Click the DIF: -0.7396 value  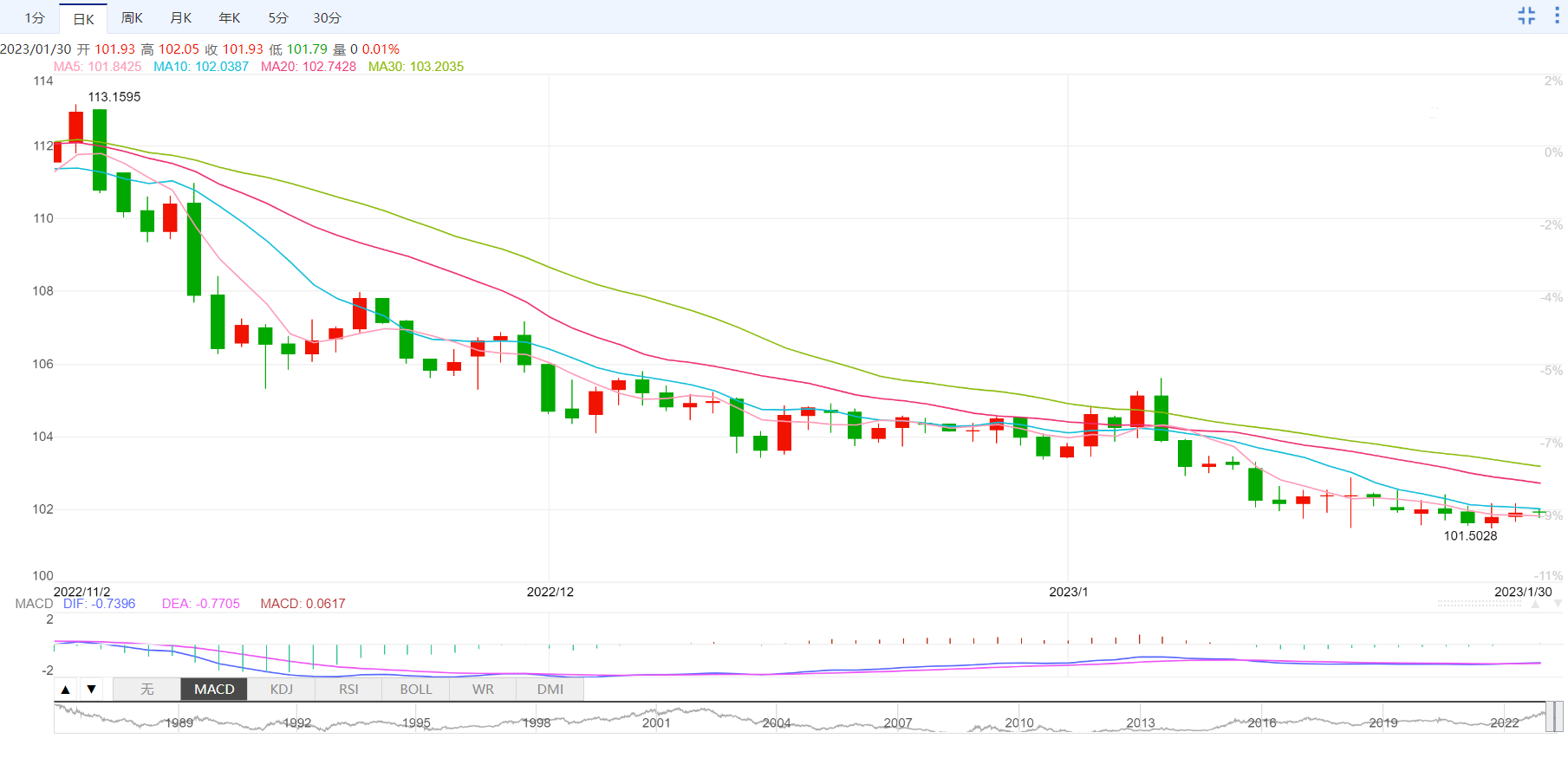point(100,604)
